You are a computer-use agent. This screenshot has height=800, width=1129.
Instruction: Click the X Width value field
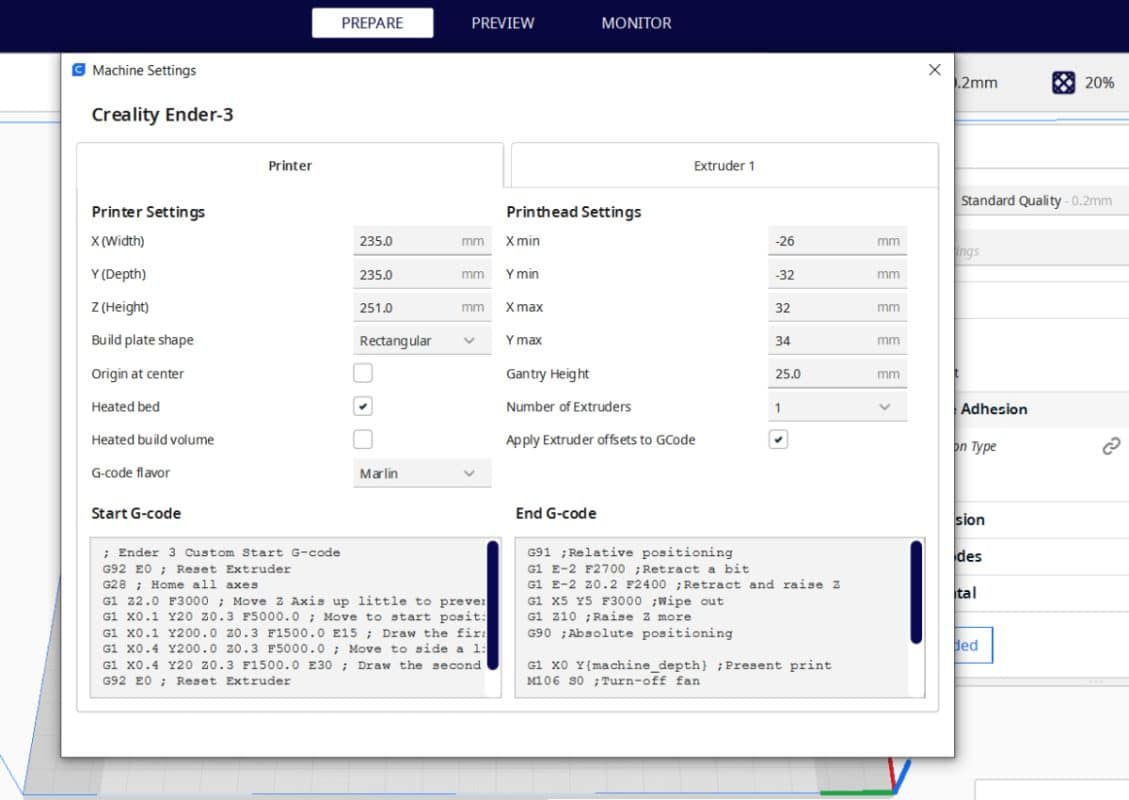[x=420, y=240]
